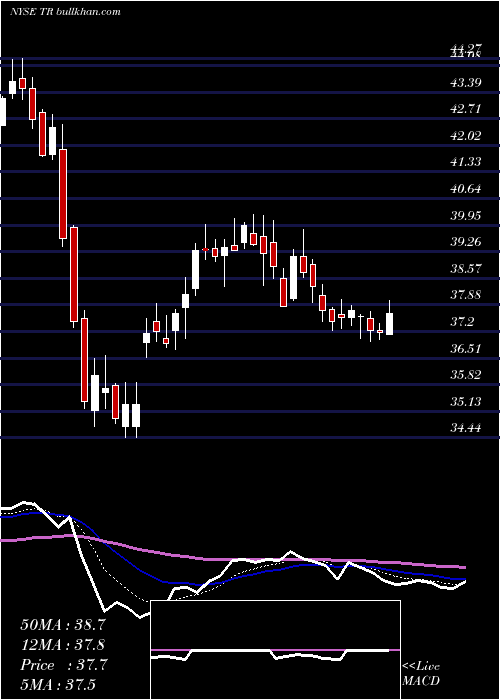Select the 34.44 price level label

click(465, 428)
